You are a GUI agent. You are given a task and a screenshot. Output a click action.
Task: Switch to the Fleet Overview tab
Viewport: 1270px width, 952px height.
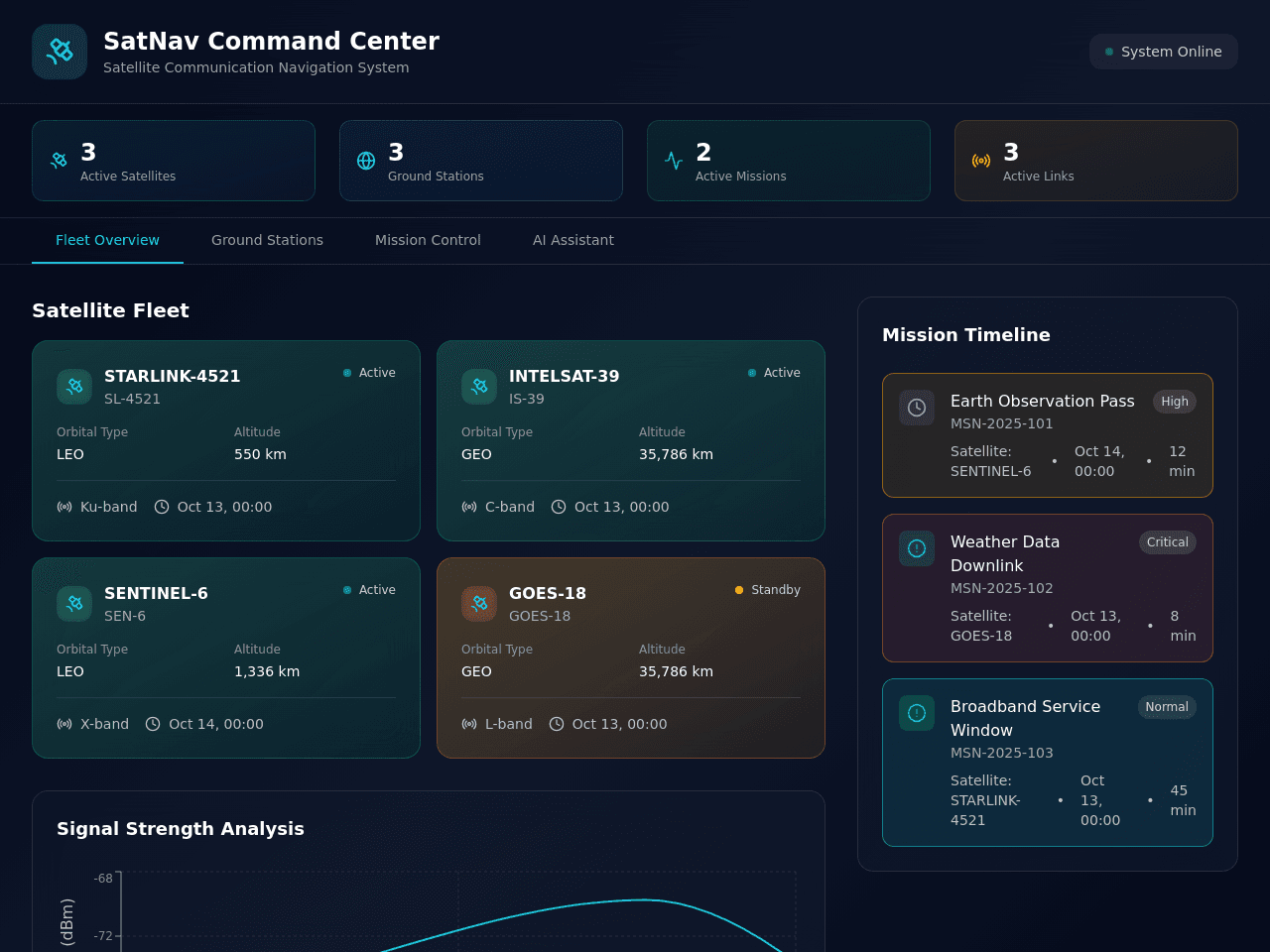click(x=107, y=240)
